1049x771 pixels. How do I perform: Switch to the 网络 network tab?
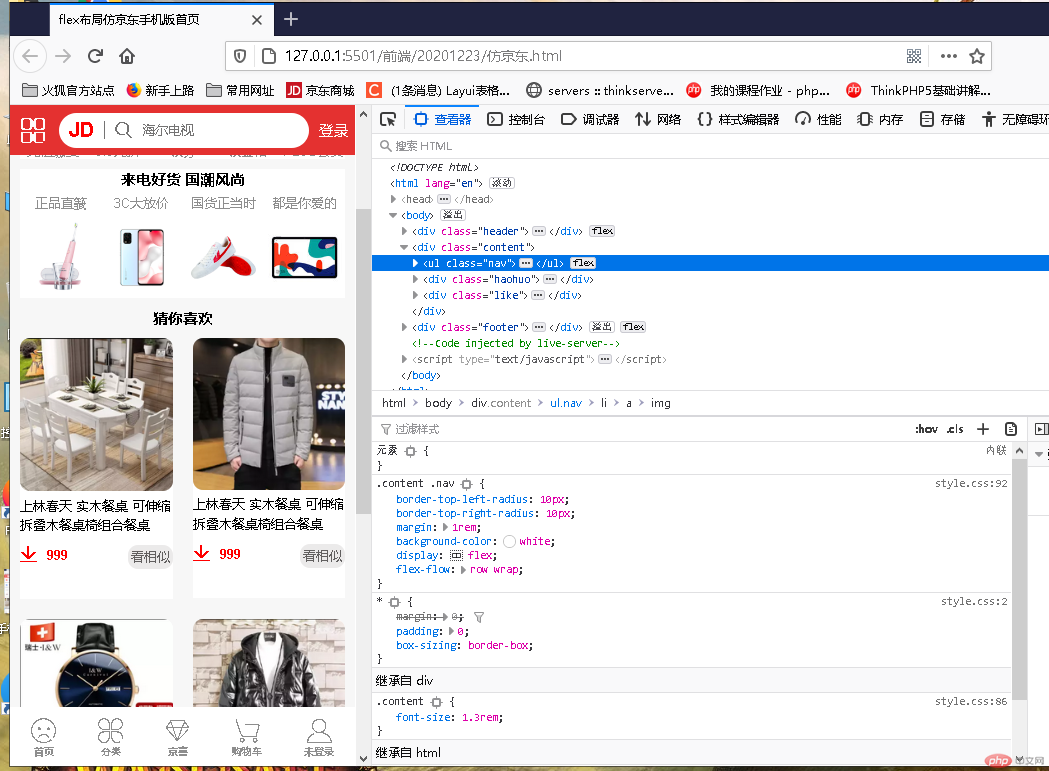click(x=658, y=119)
